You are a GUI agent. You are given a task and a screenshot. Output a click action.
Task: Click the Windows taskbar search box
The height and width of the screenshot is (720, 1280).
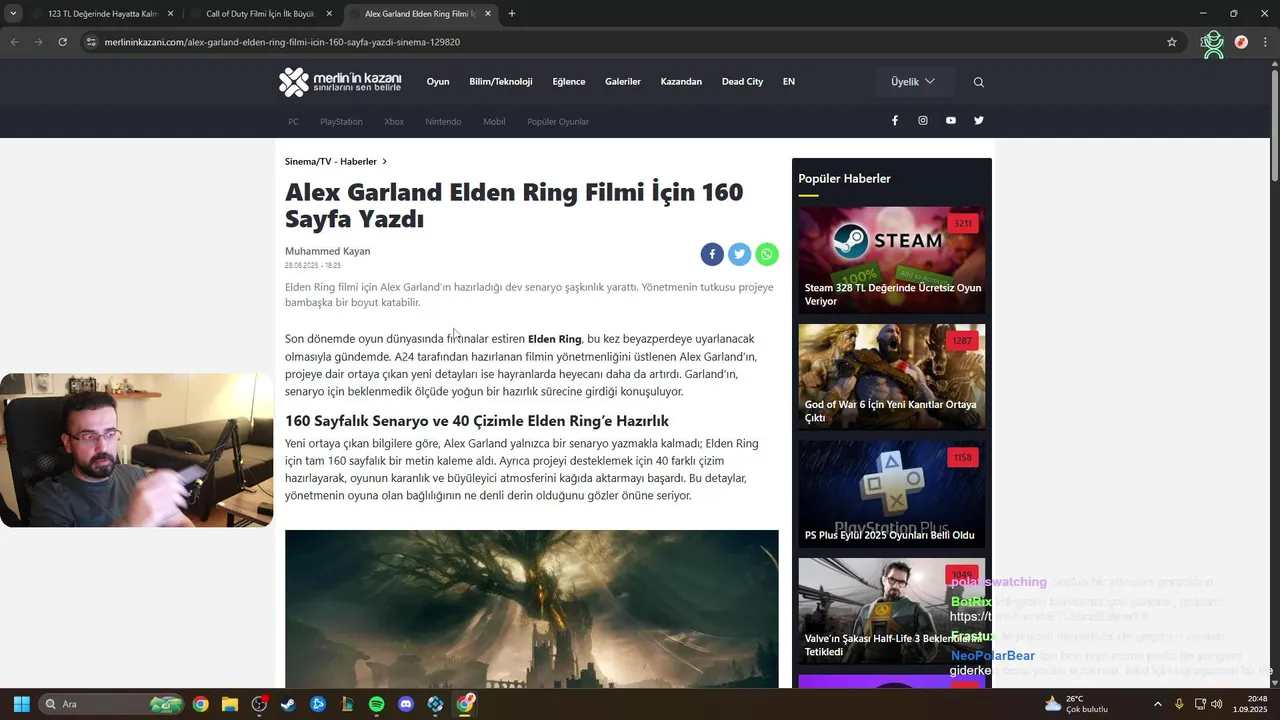pos(112,704)
